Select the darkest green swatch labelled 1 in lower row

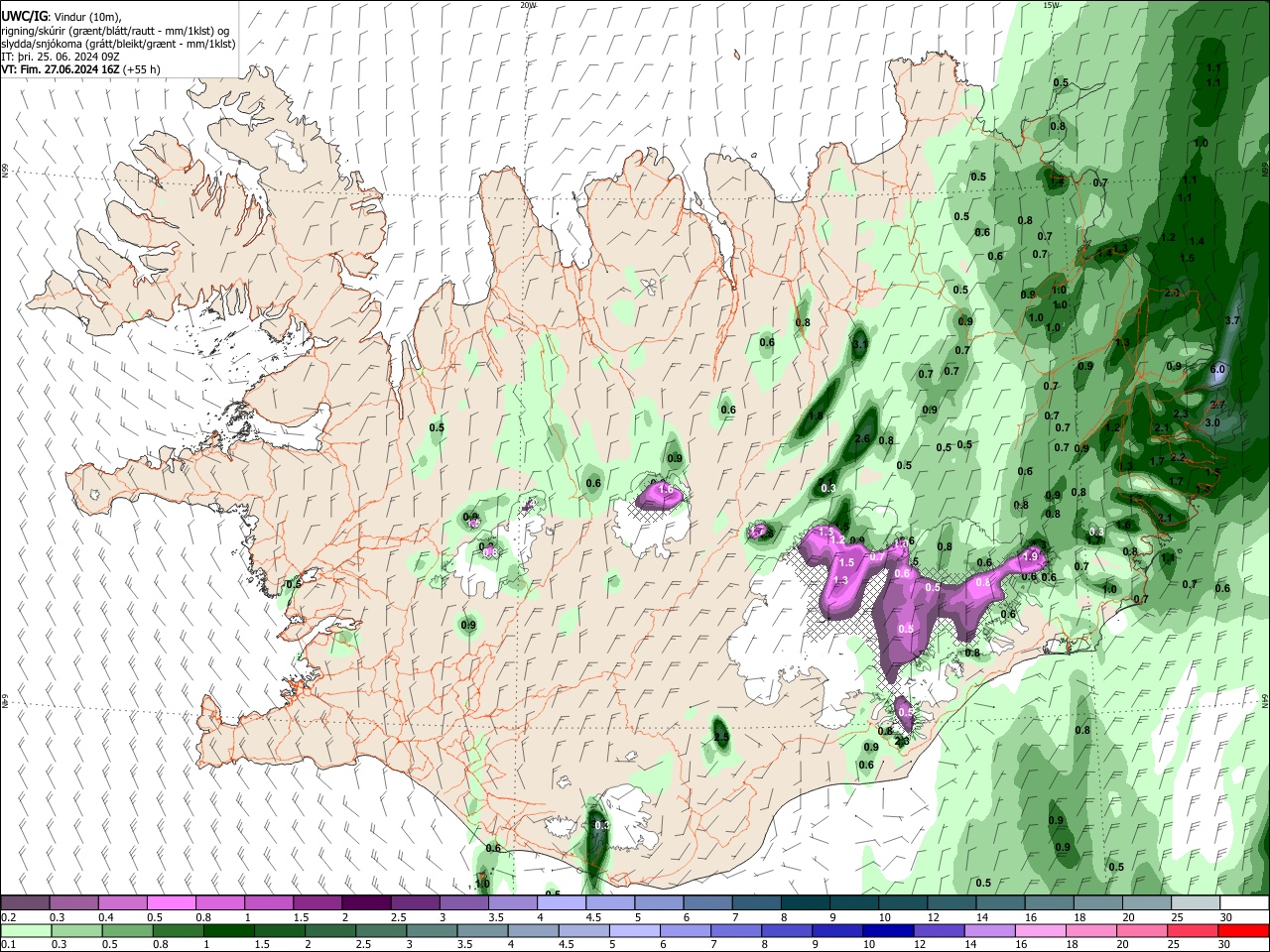pos(229,930)
